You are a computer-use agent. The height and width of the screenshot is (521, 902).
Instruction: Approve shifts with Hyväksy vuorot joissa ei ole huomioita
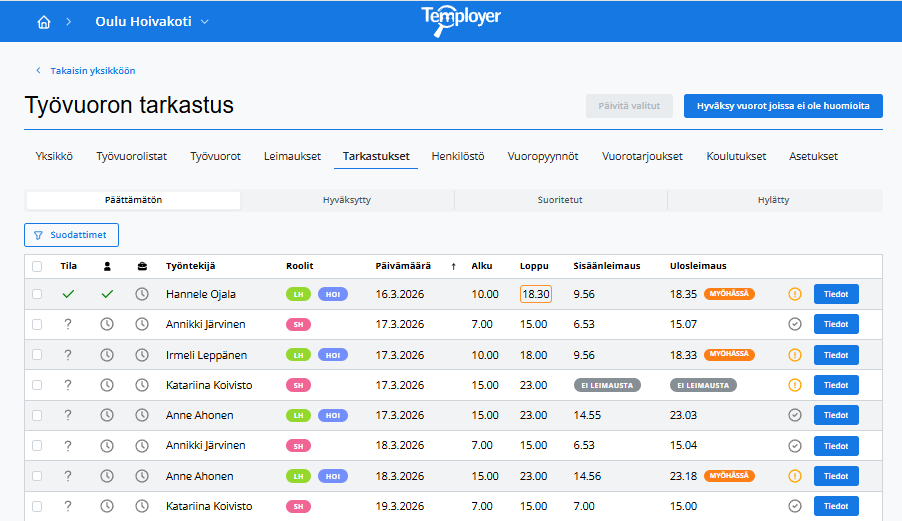pos(783,106)
